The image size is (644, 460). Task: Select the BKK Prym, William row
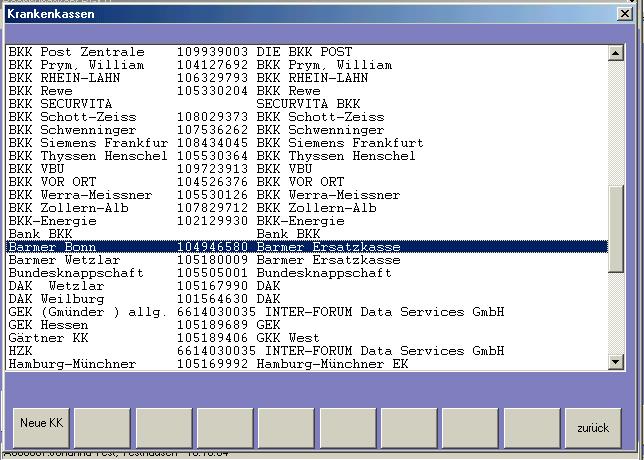tap(307, 65)
